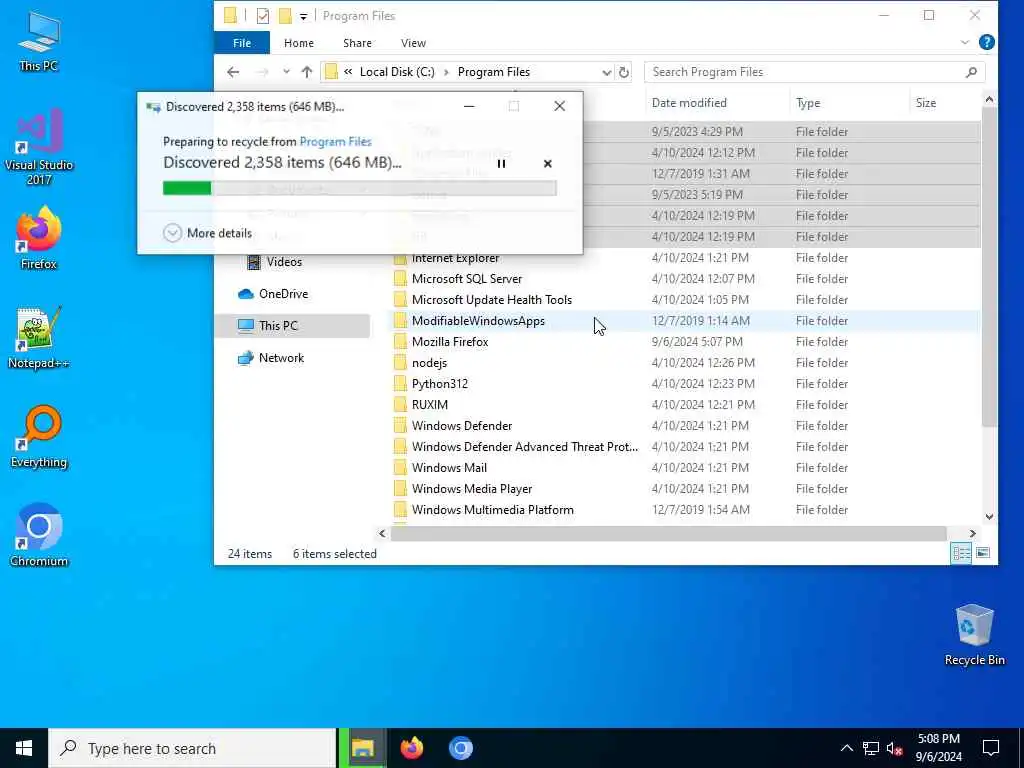Image resolution: width=1024 pixels, height=768 pixels.
Task: Sort by Date modified column
Action: 689,103
